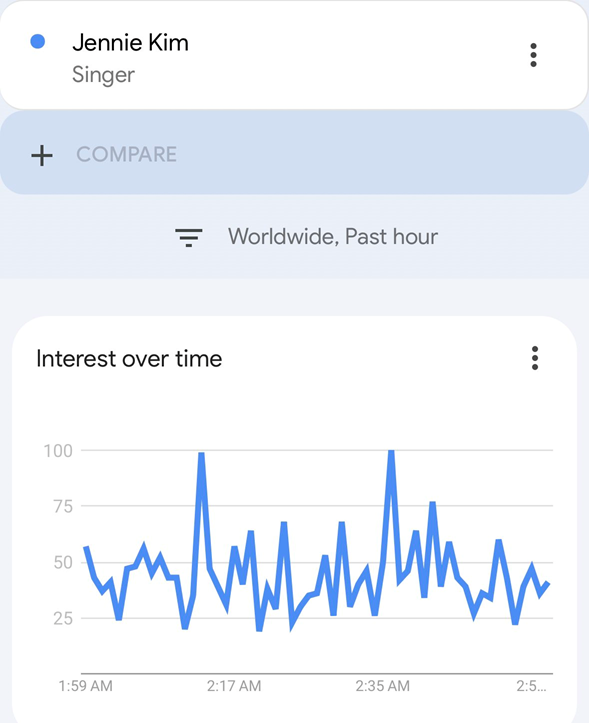Click the 100 value on the y-axis
This screenshot has height=723, width=589.
(58, 450)
